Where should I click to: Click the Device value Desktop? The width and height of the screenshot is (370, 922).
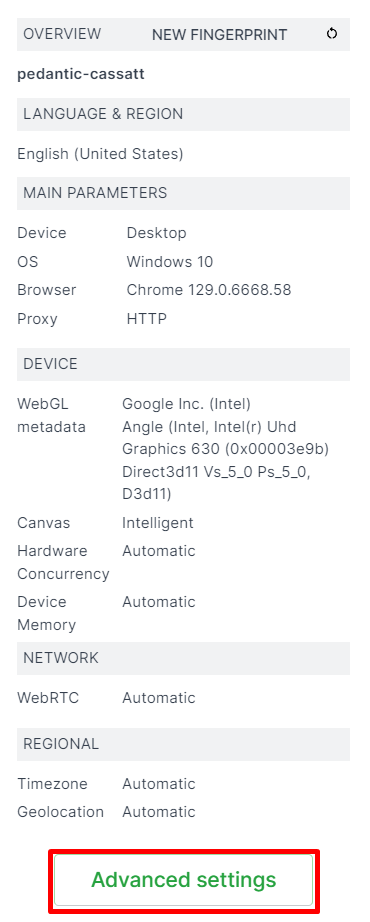[x=156, y=233]
